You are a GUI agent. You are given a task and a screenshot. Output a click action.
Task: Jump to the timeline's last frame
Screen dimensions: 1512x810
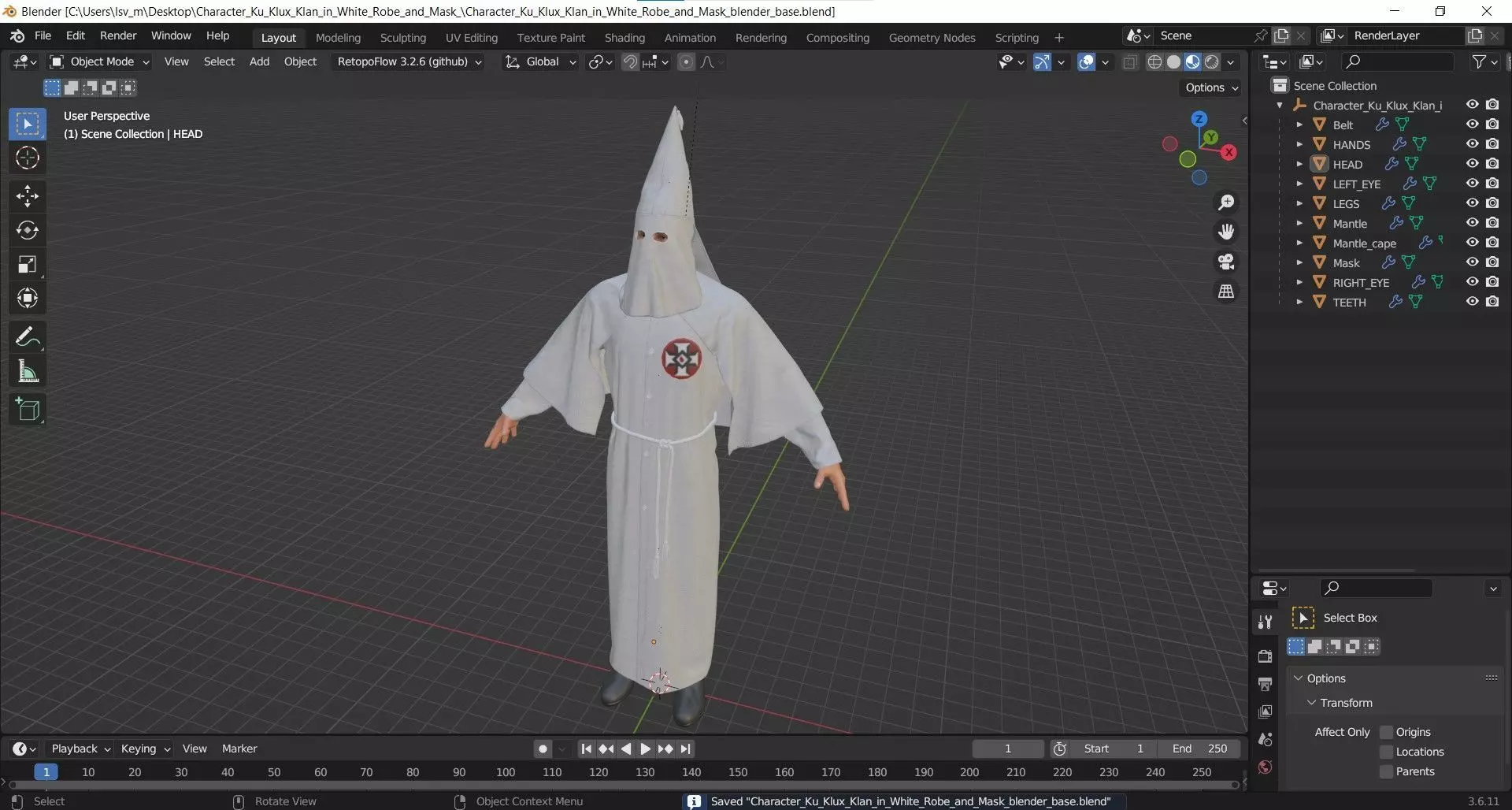pos(685,749)
